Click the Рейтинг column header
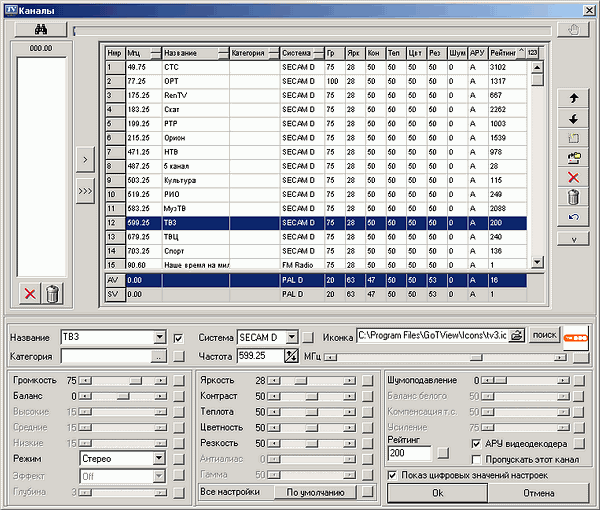This screenshot has height=510, width=600. (x=503, y=53)
